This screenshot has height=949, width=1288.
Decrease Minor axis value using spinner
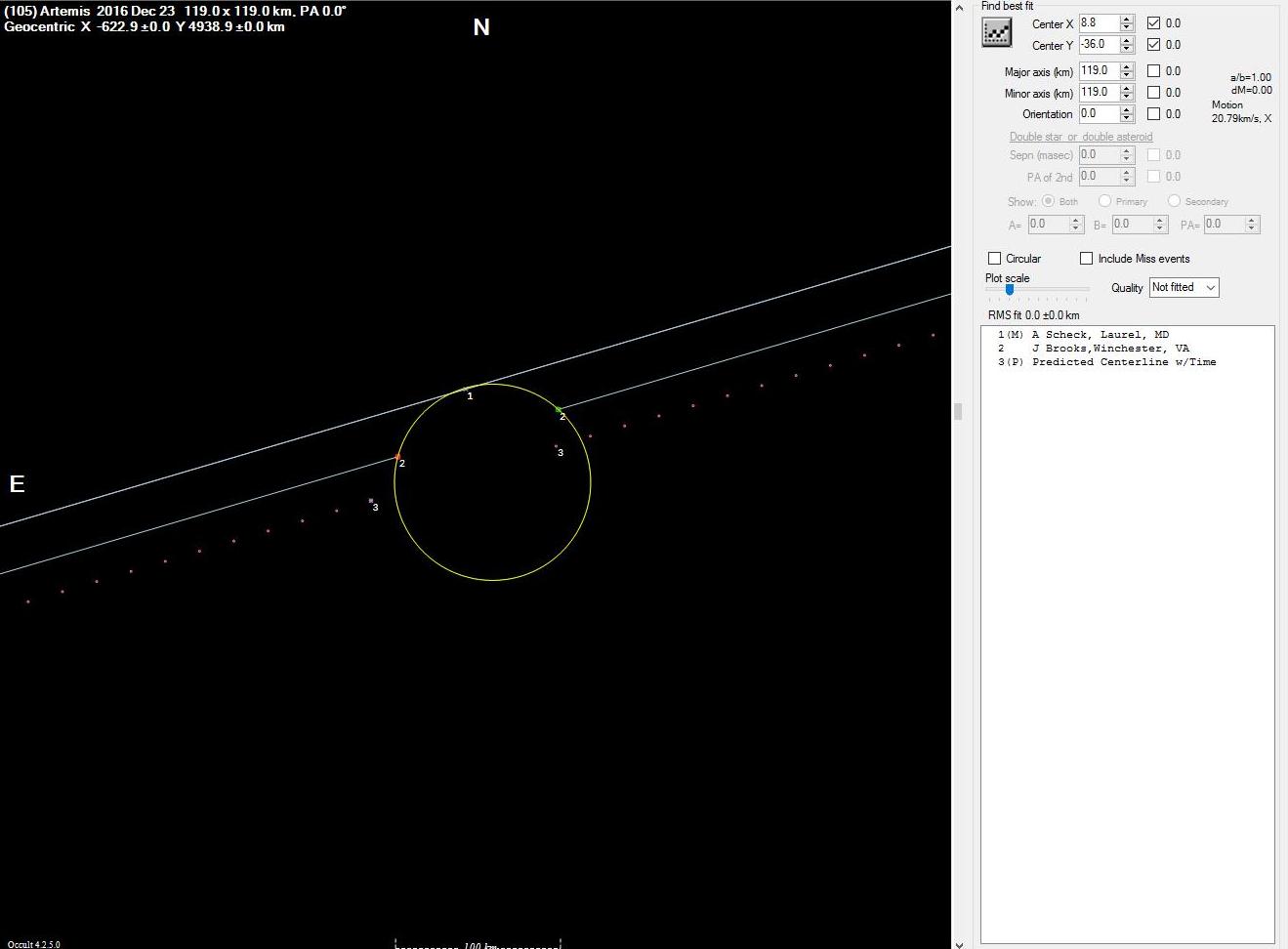point(1127,97)
